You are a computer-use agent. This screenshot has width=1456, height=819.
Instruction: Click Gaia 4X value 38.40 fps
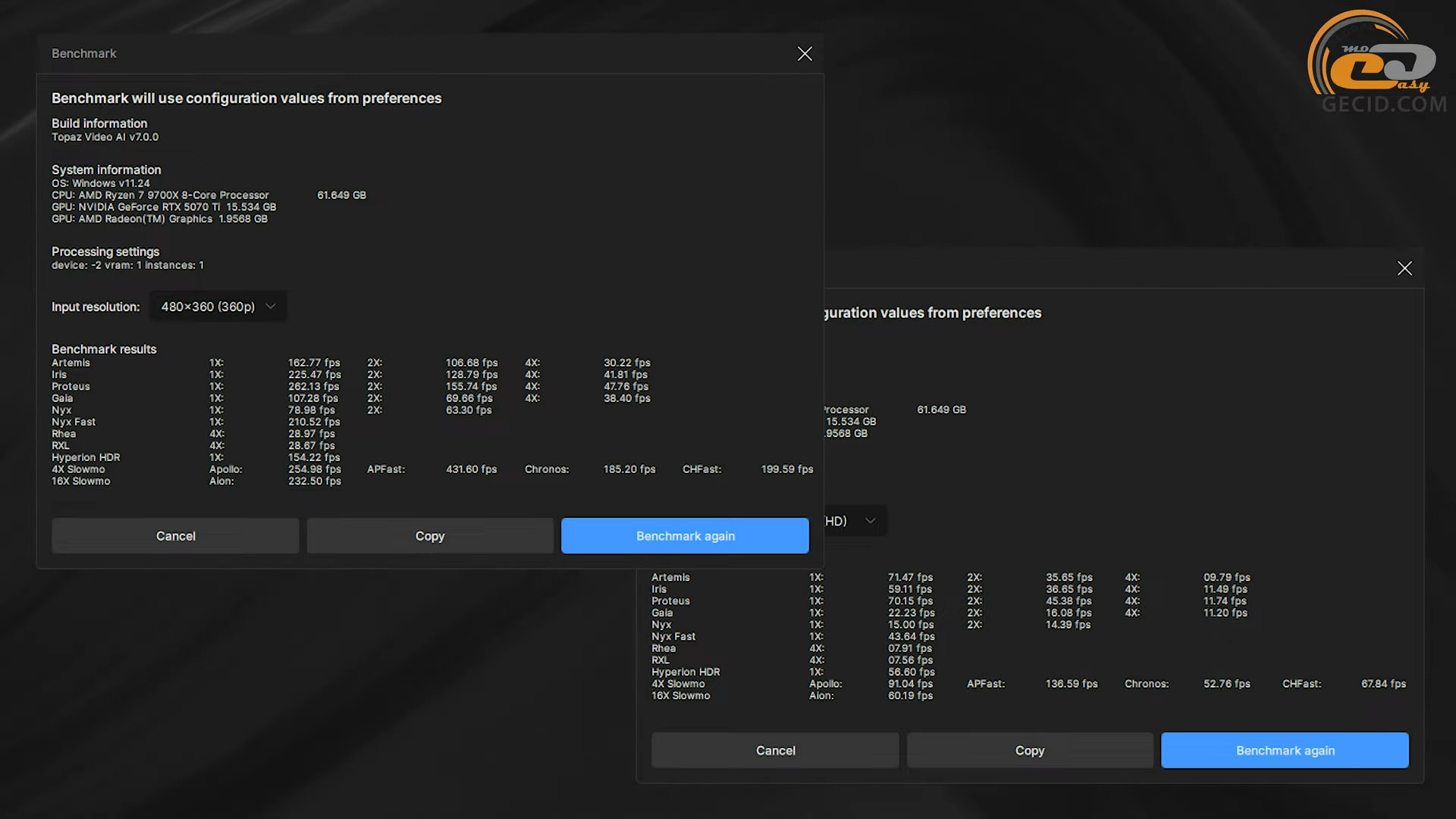pos(626,398)
